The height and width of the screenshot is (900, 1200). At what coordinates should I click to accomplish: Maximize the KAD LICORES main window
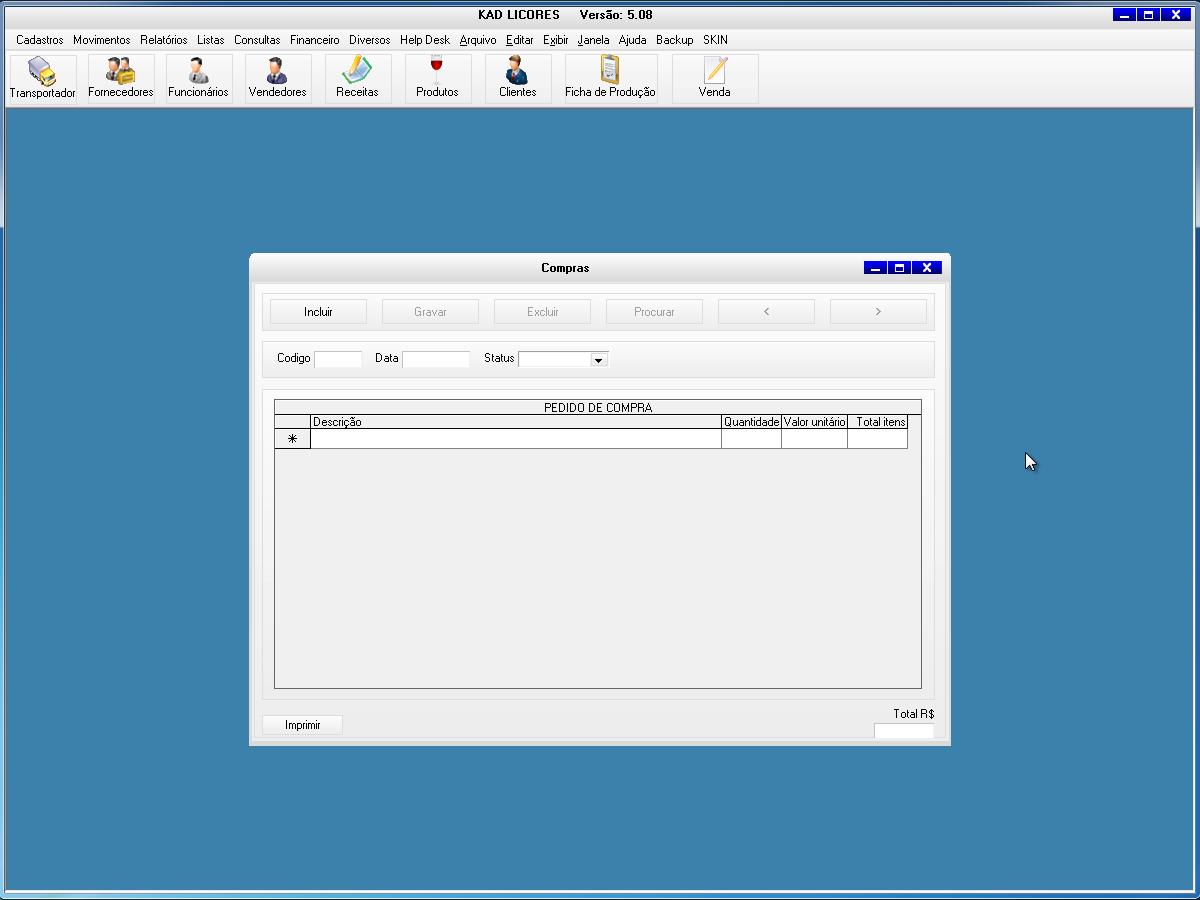(x=1149, y=15)
